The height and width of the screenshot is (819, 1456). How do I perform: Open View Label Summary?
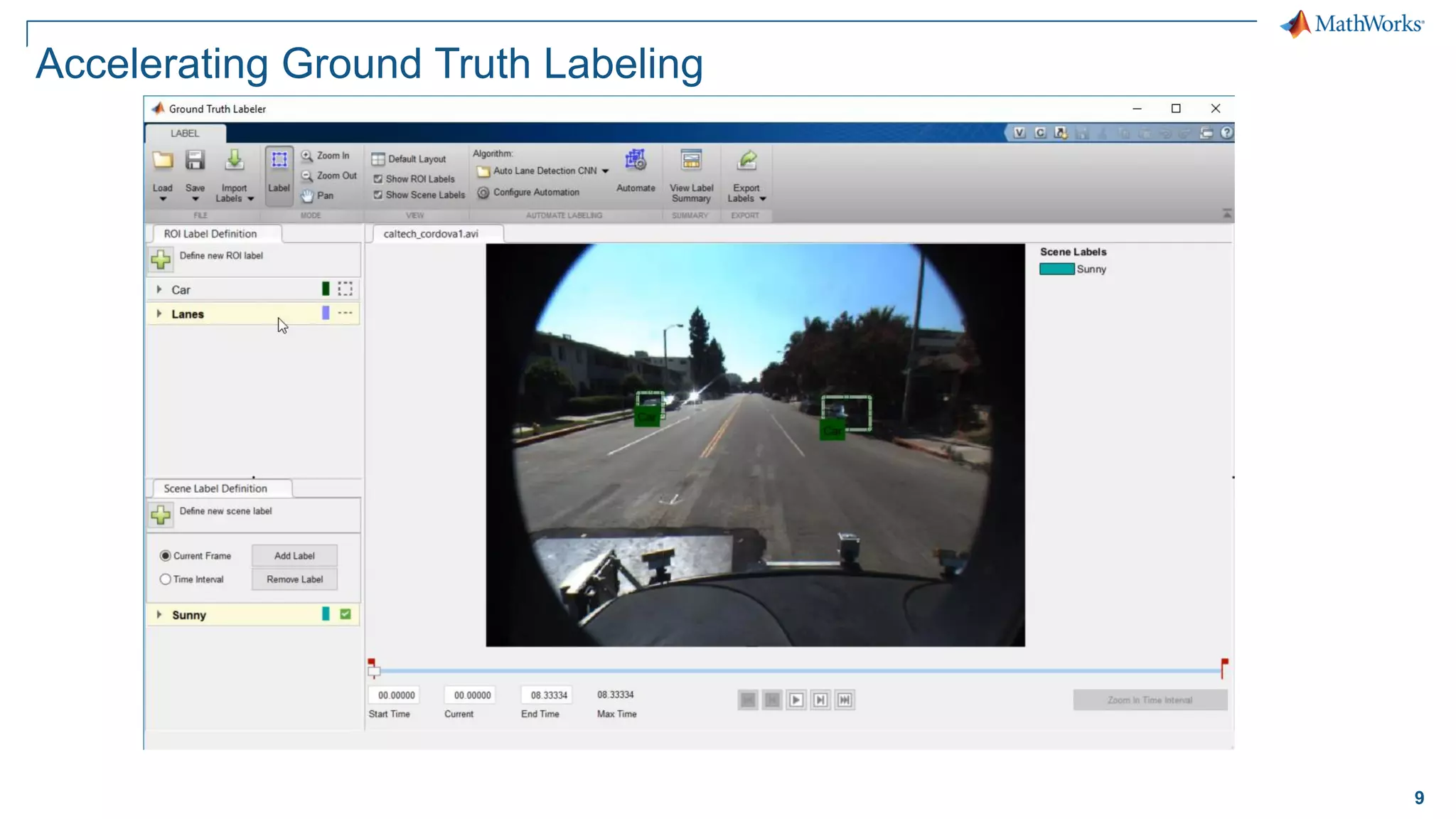[x=691, y=176]
